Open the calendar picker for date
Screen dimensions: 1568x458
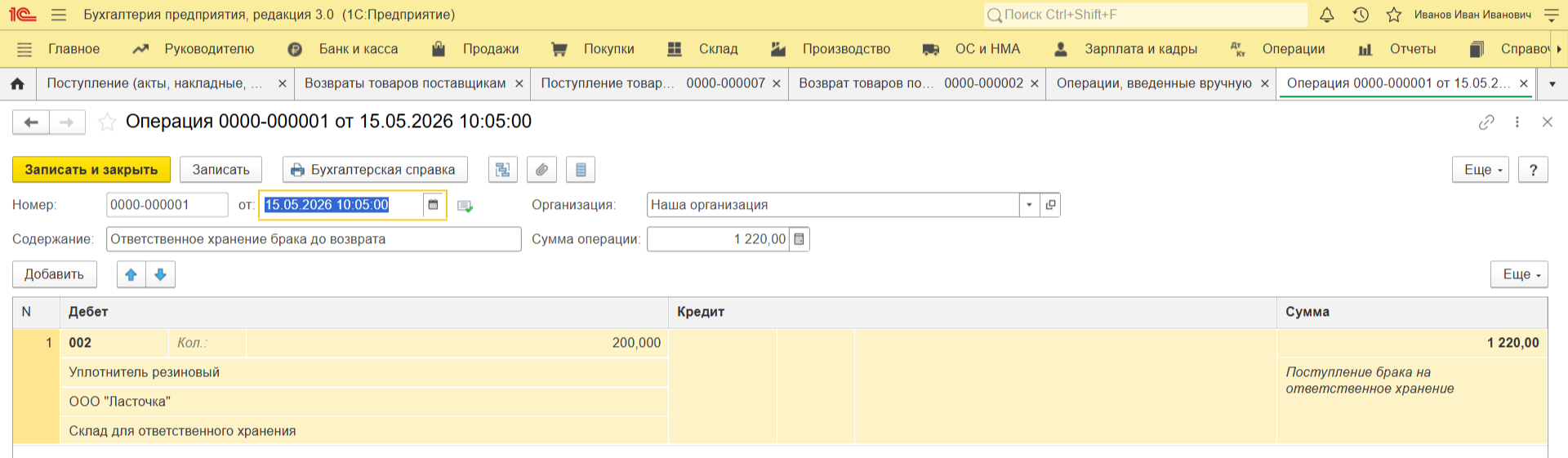pos(434,205)
